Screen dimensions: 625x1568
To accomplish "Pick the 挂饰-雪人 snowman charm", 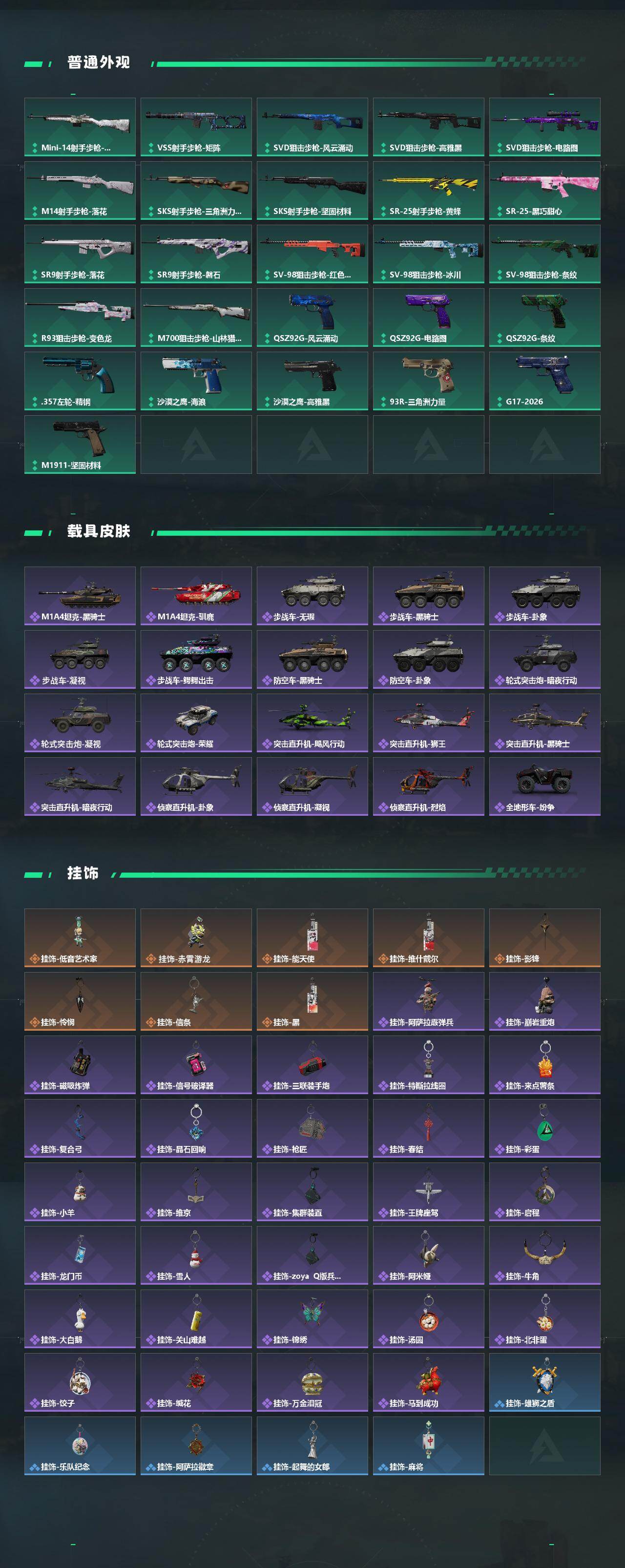I will point(196,1255).
